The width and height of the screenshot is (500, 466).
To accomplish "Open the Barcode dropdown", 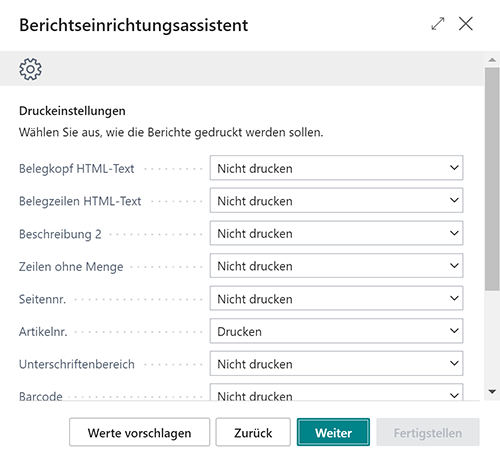I will (336, 392).
